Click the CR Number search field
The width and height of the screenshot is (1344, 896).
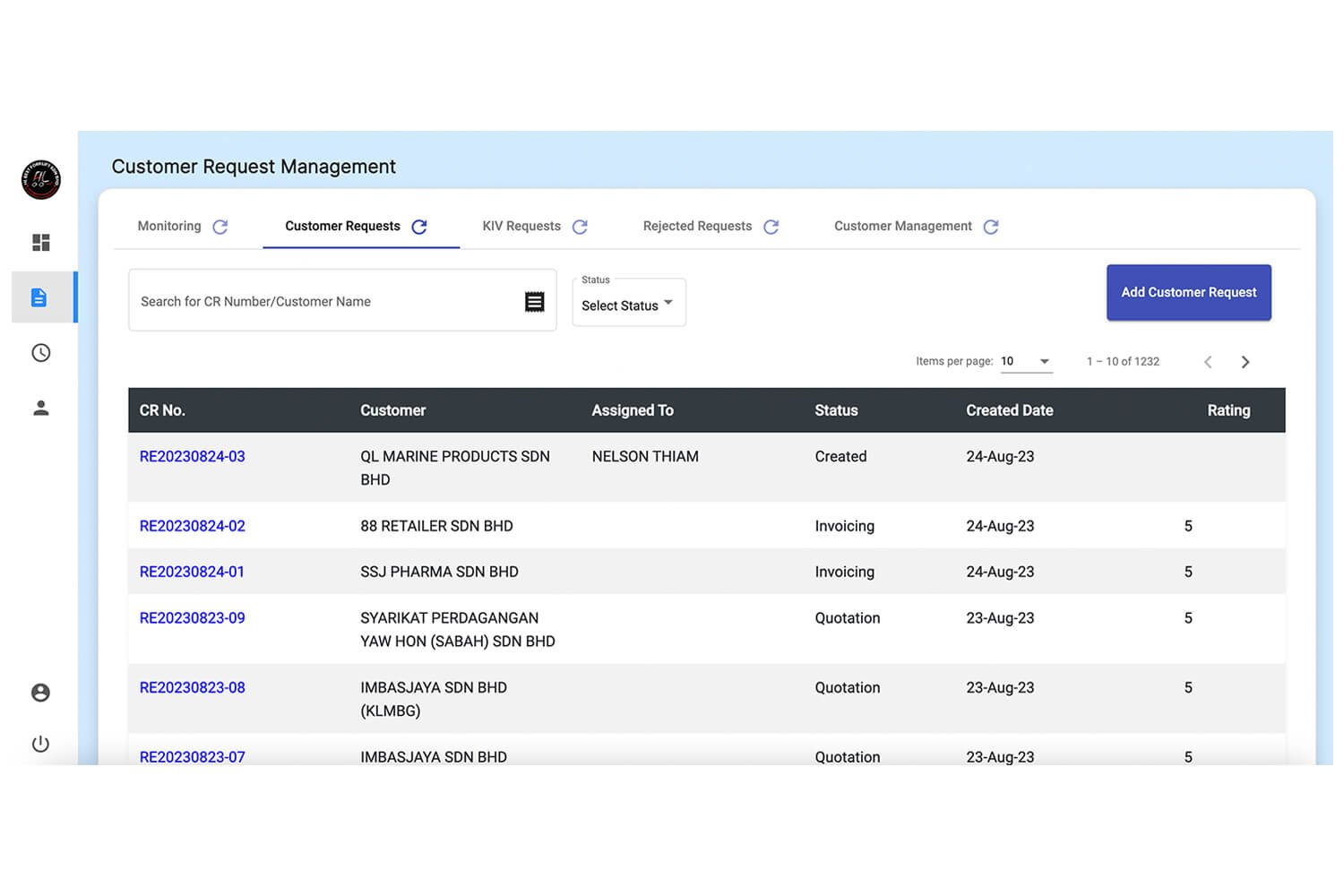[323, 302]
